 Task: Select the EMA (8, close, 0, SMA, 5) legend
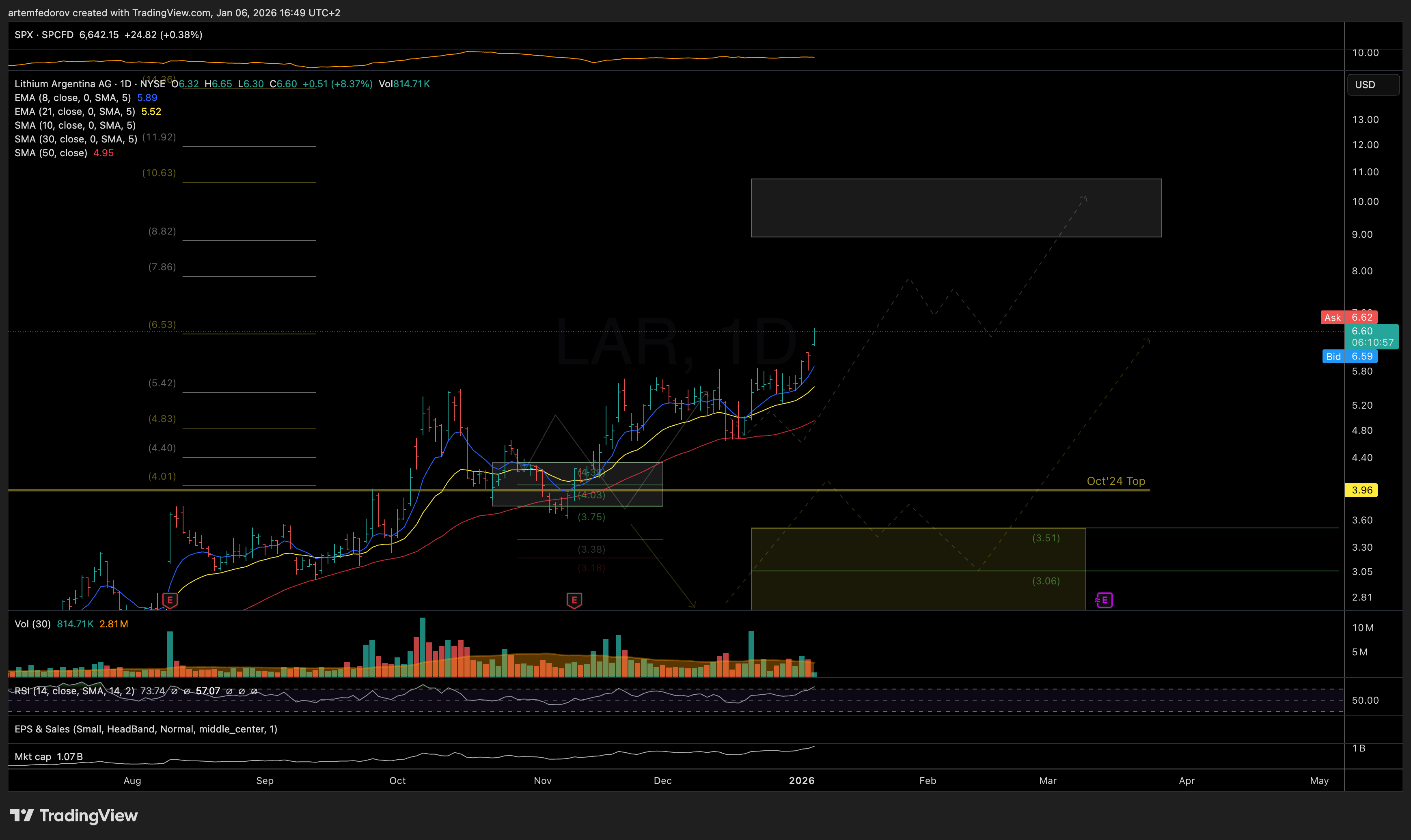click(73, 97)
